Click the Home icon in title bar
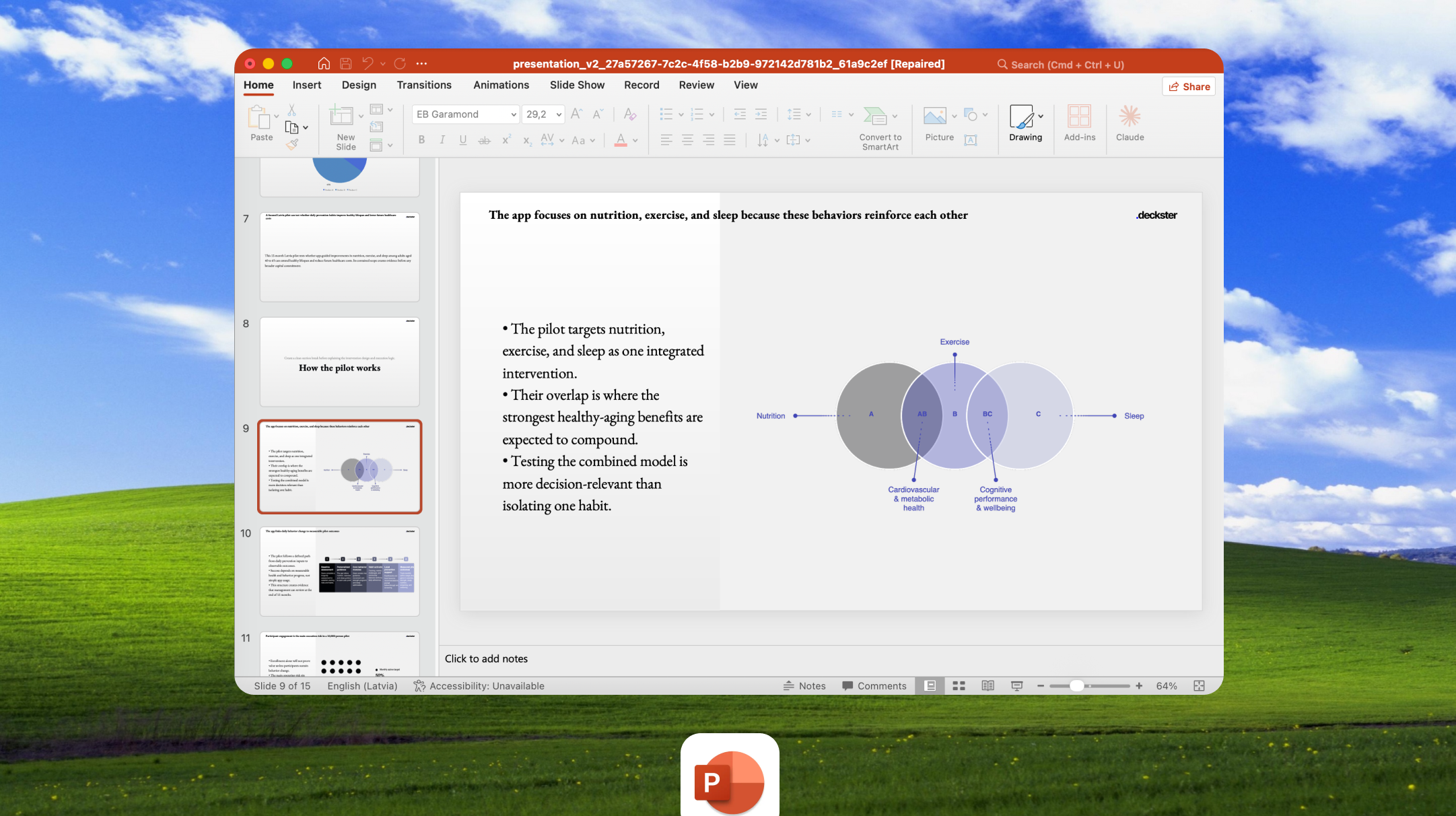The image size is (1456, 816). click(x=324, y=63)
